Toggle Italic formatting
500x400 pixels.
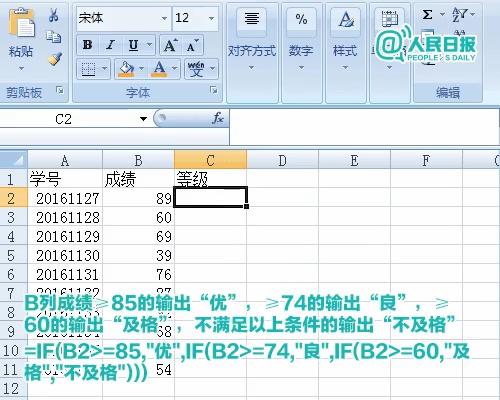110,45
